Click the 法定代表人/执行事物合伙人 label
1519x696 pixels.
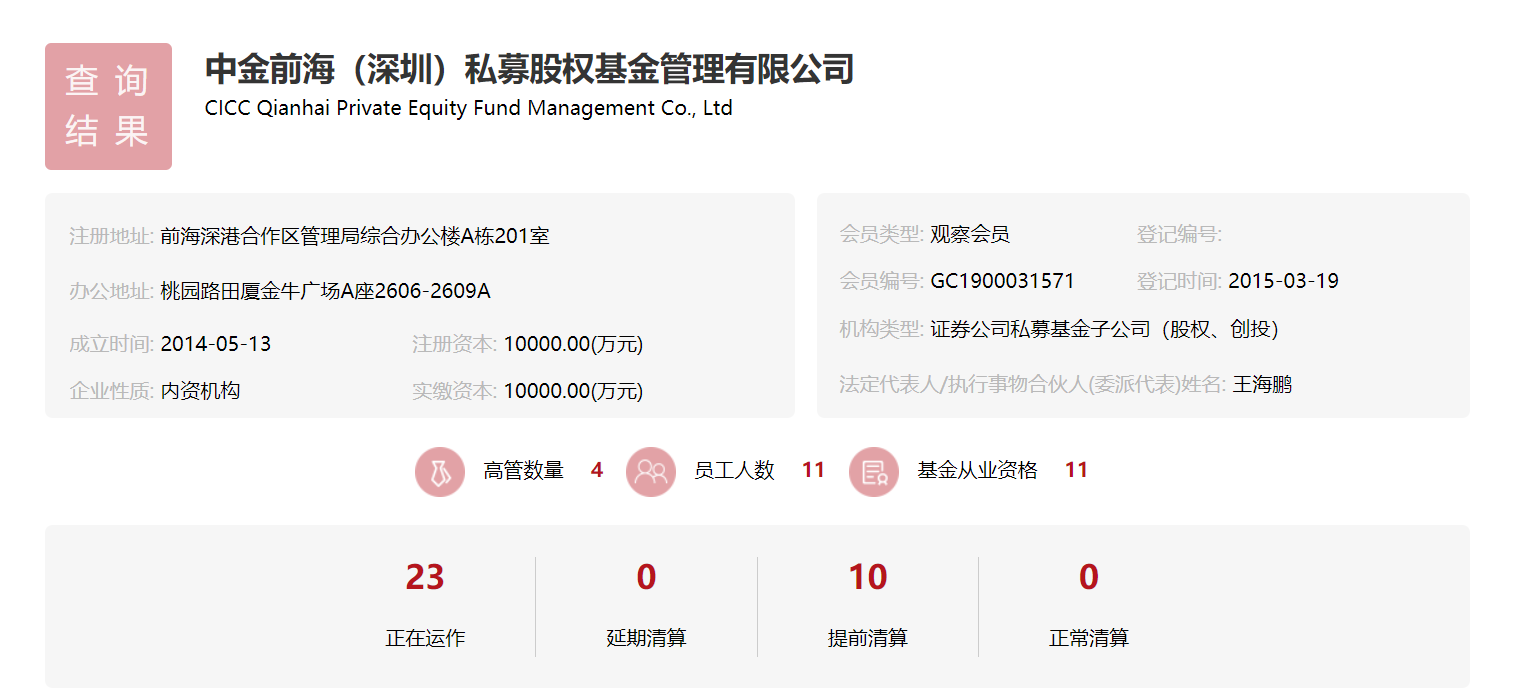(1033, 384)
